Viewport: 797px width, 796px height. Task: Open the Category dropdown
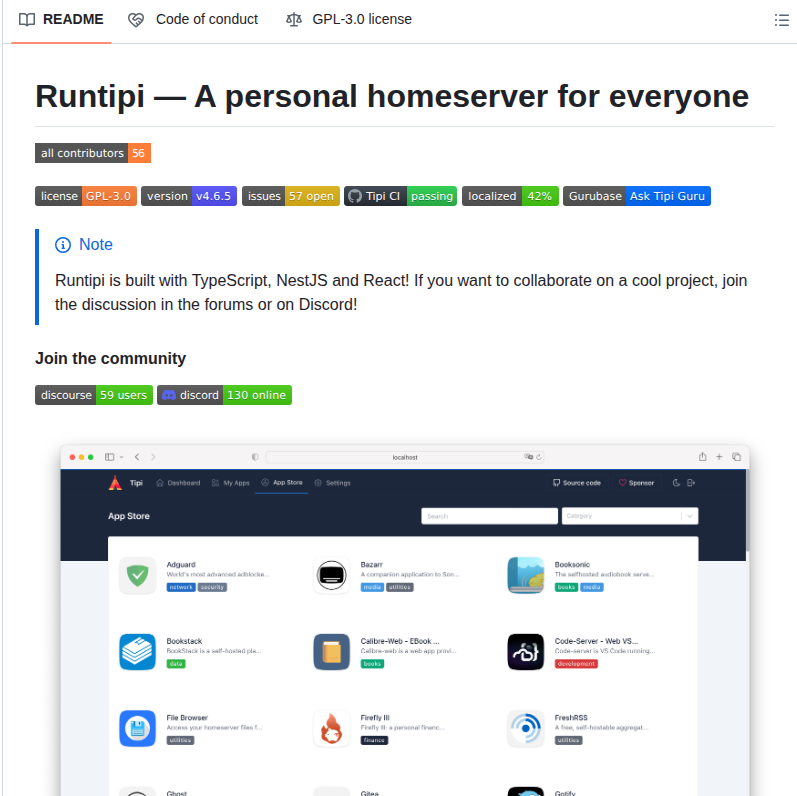(630, 516)
